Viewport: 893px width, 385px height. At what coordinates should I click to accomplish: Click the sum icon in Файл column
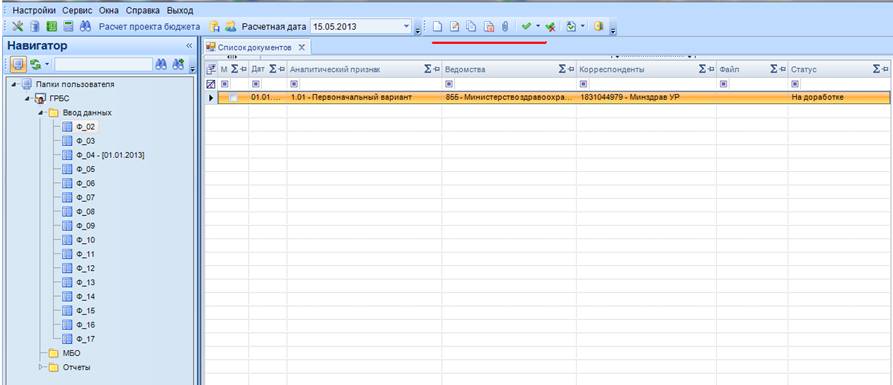(x=774, y=69)
